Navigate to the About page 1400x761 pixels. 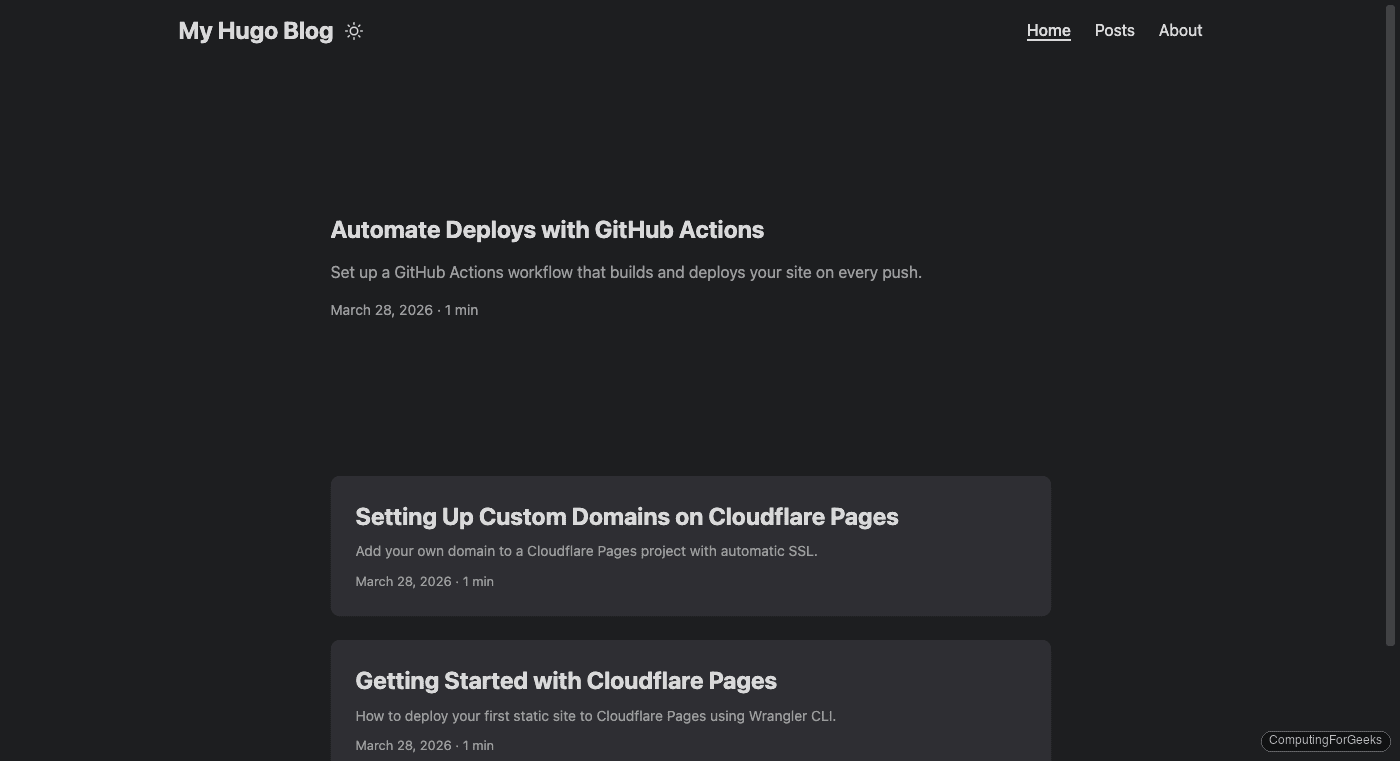click(1180, 30)
